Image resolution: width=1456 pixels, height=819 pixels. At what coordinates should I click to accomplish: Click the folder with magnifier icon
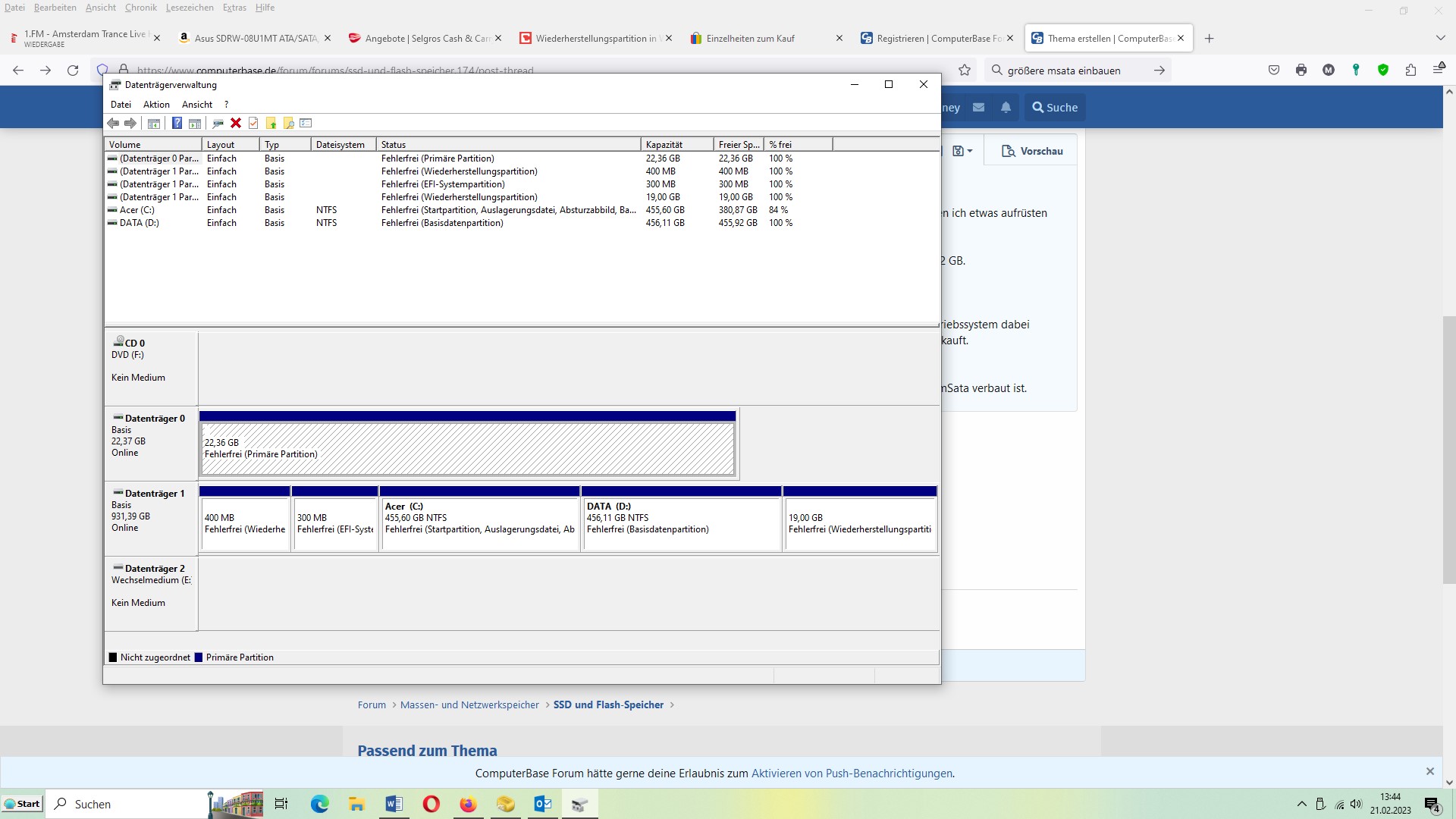pos(288,123)
